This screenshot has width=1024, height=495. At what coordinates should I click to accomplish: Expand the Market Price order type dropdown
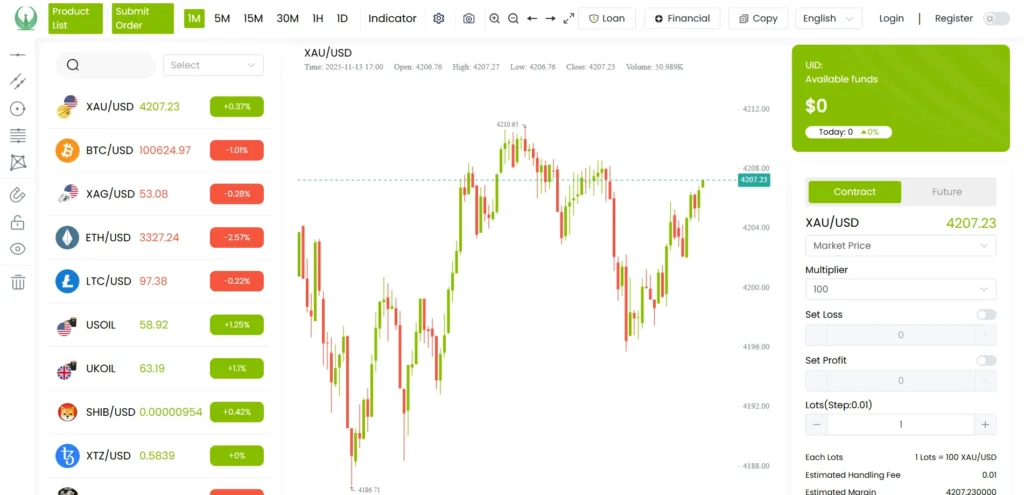click(x=900, y=245)
